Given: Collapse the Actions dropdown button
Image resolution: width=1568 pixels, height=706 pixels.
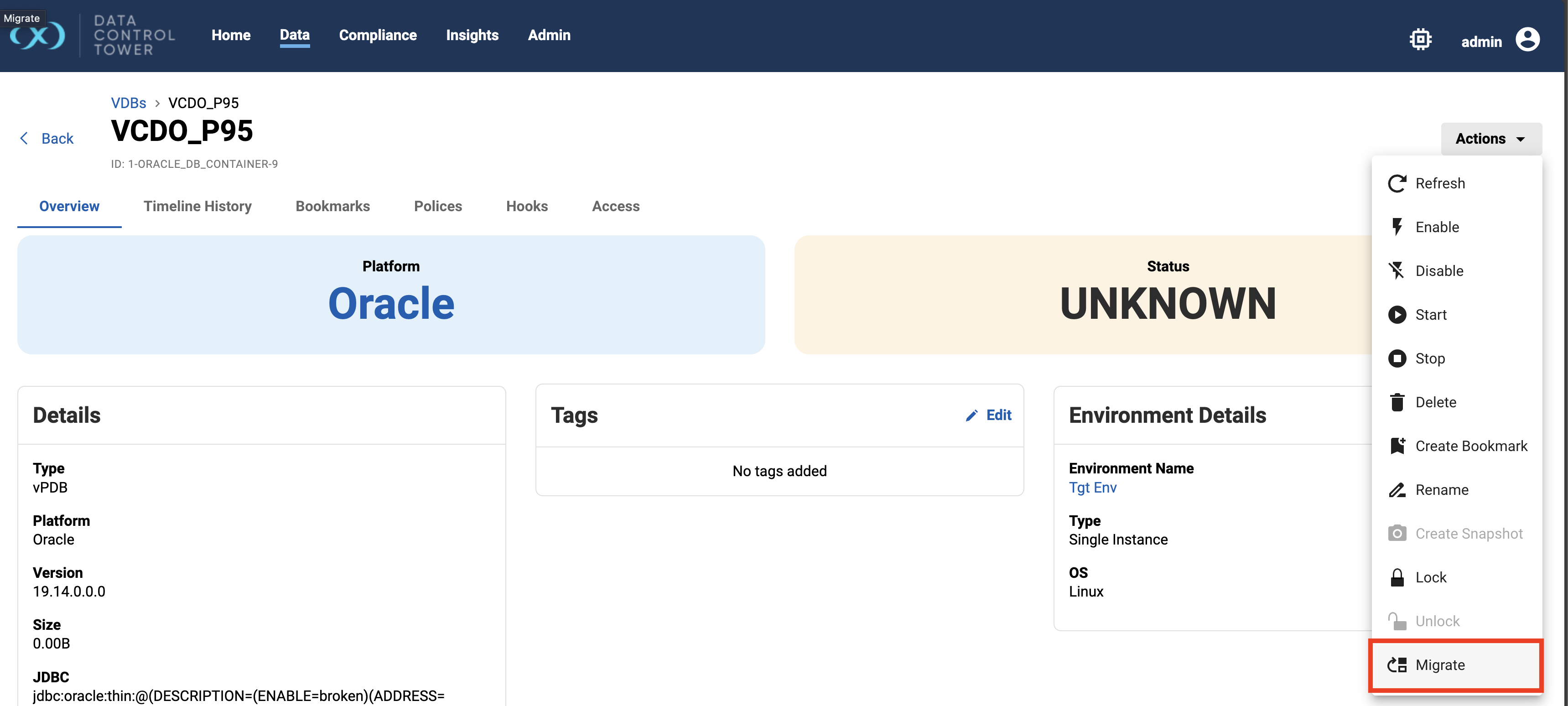Looking at the screenshot, I should coord(1491,139).
